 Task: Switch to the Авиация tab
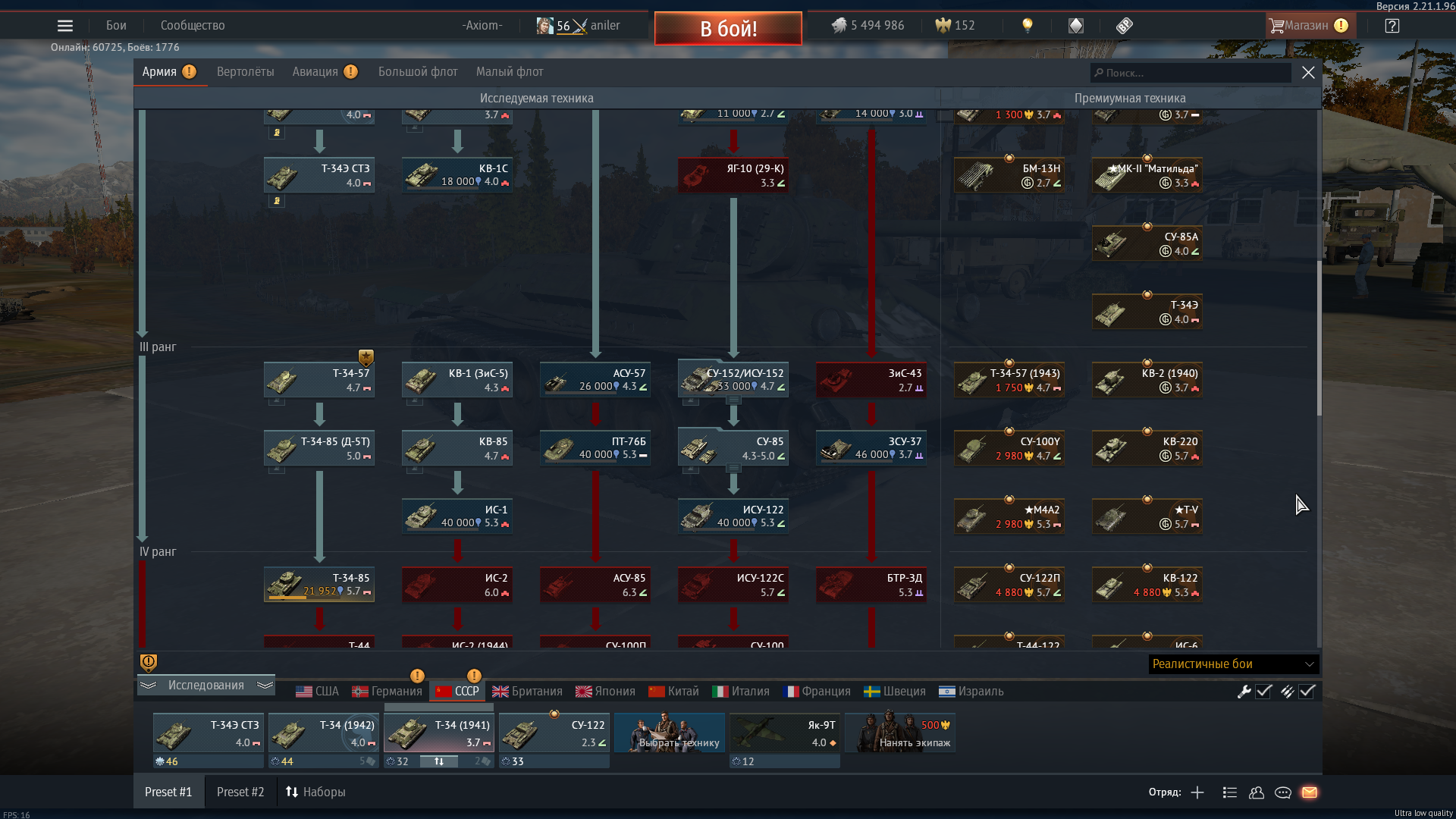pos(315,72)
